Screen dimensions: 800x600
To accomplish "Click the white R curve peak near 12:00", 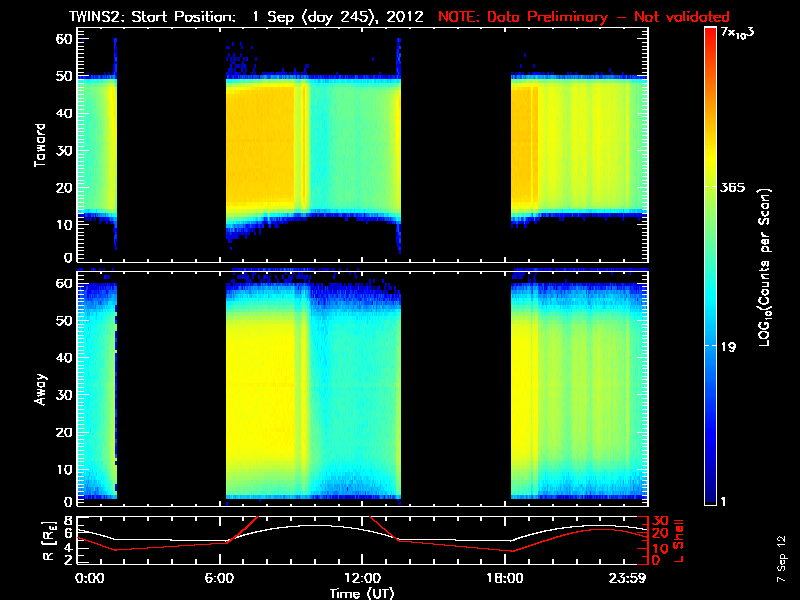I will (316, 525).
